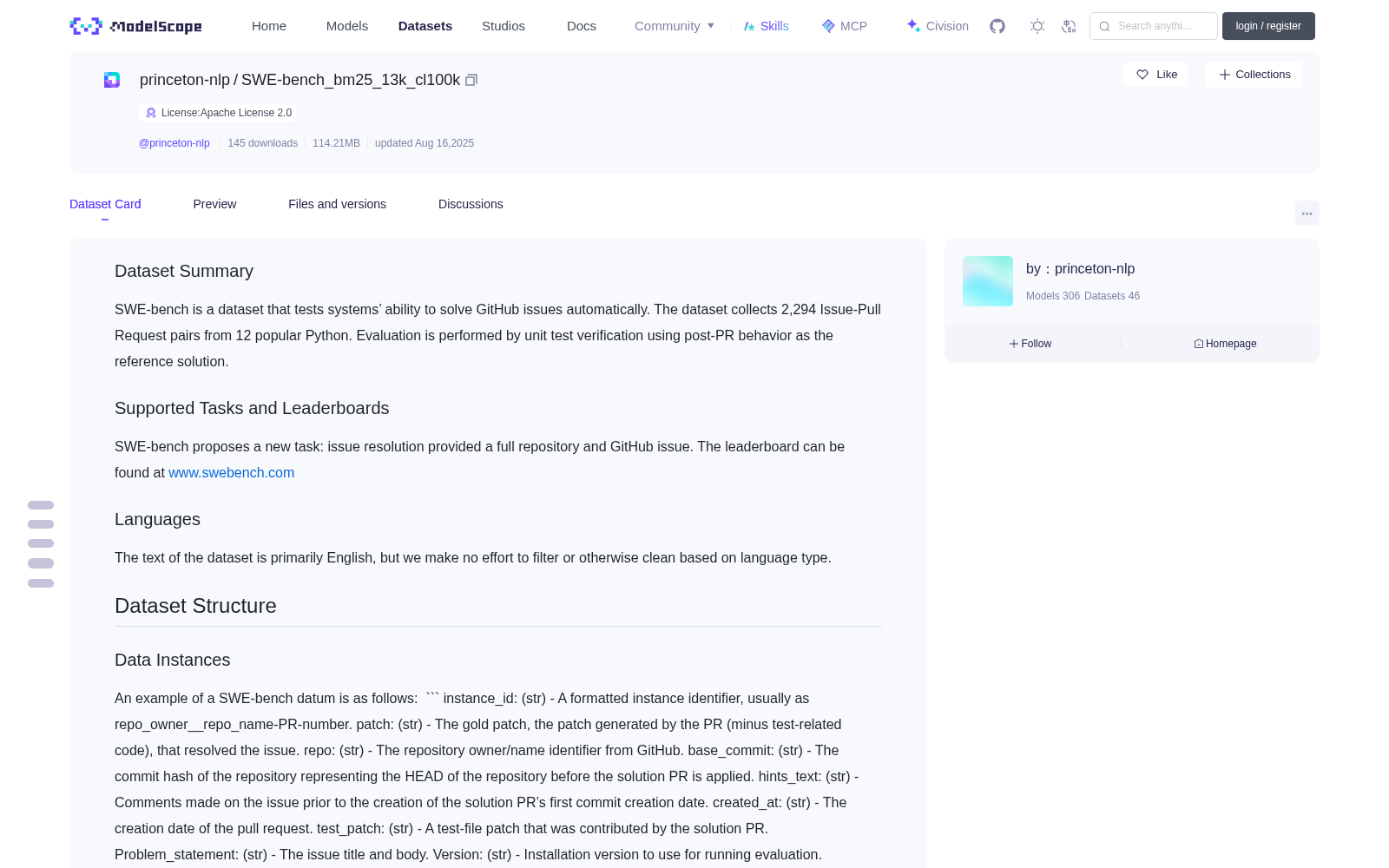Add dataset to Collections
The height and width of the screenshot is (868, 1389).
[1254, 75]
